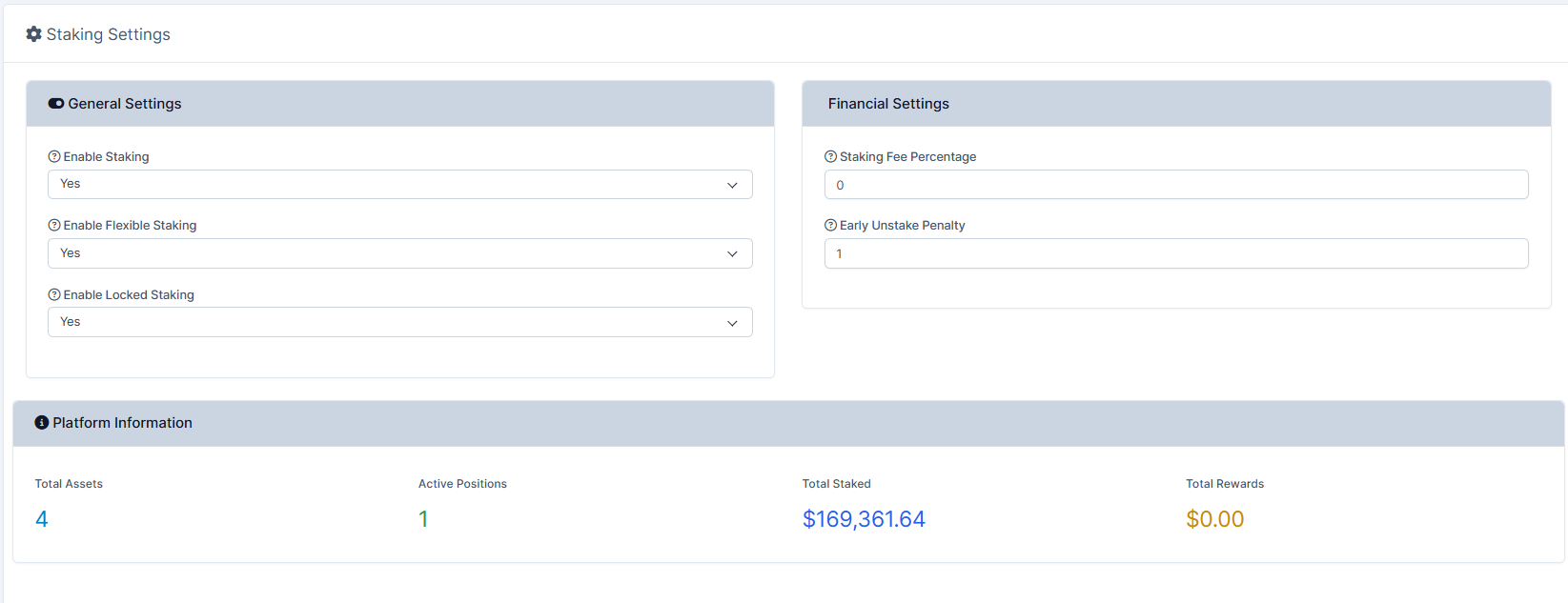Focus the Early Unstake Penalty input field
The height and width of the screenshot is (603, 1568).
click(x=1175, y=253)
